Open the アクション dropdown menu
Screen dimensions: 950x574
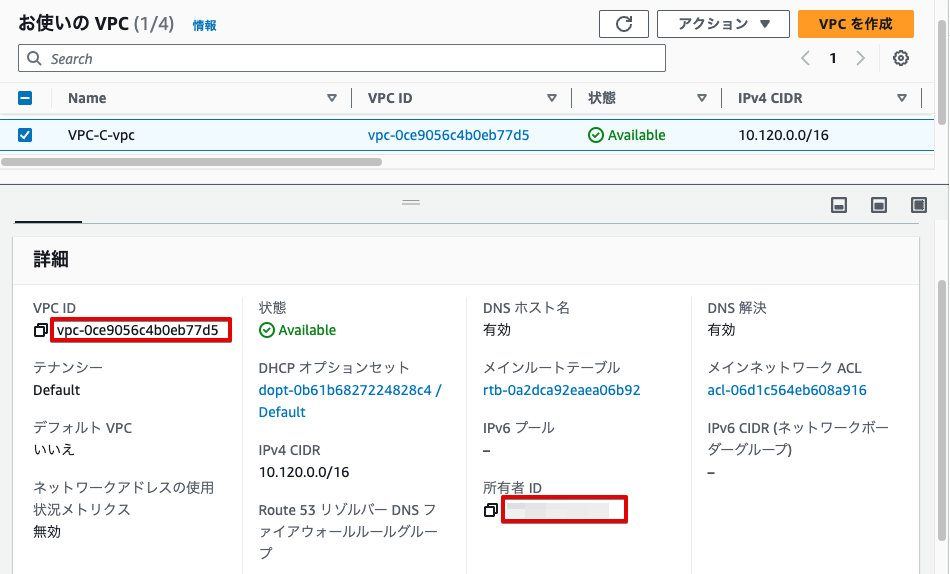pyautogui.click(x=723, y=24)
